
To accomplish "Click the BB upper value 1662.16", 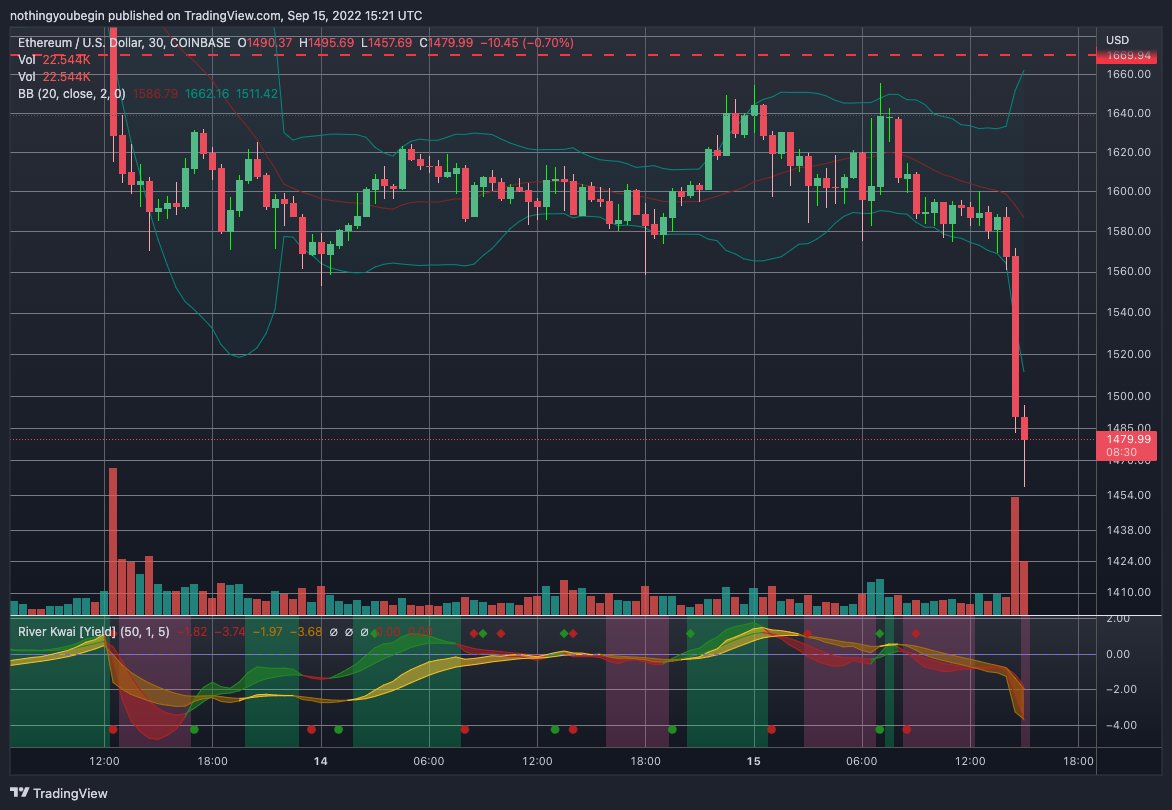I will coord(207,93).
